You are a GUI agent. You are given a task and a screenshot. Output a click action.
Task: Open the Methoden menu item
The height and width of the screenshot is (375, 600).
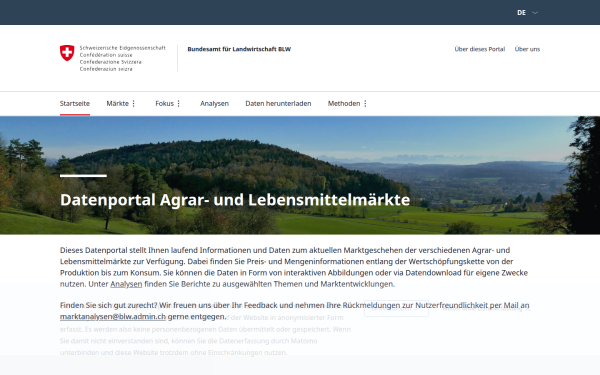(344, 103)
